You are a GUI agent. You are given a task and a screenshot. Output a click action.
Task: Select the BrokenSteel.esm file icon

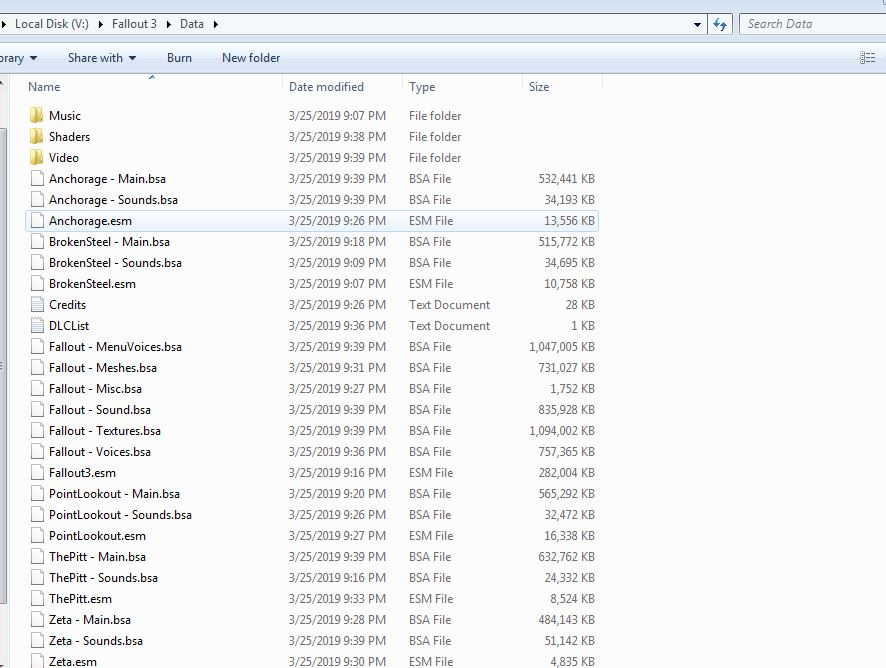tap(37, 283)
